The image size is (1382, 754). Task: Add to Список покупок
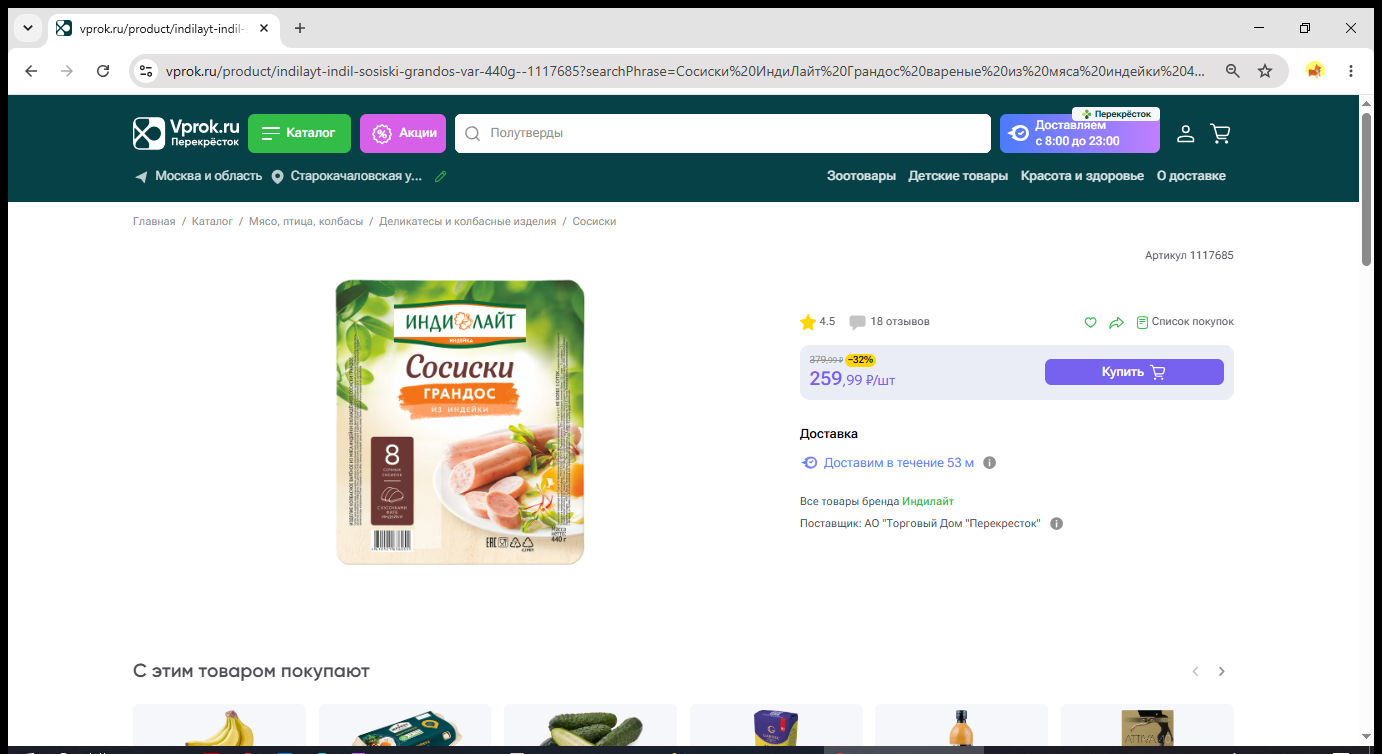[x=1185, y=322]
